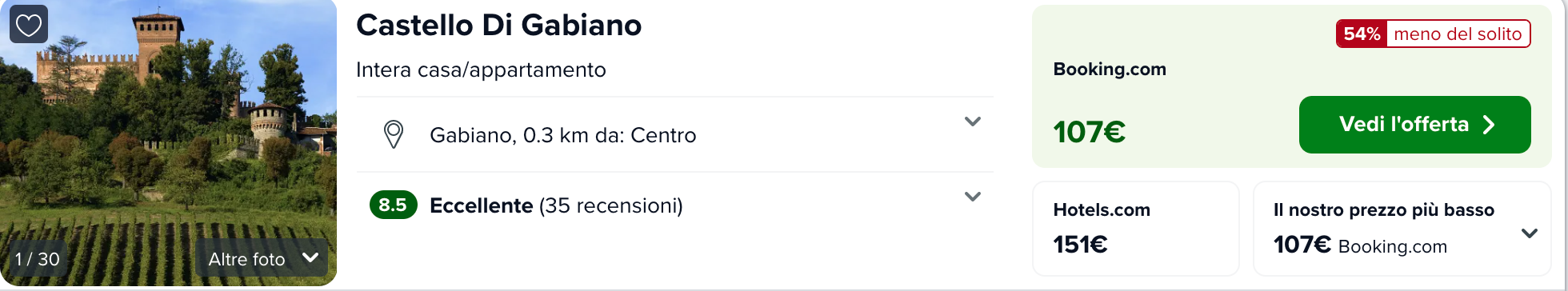Select the Hotels.com 151€ offer
Image resolution: width=1568 pixels, height=291 pixels.
1136,229
